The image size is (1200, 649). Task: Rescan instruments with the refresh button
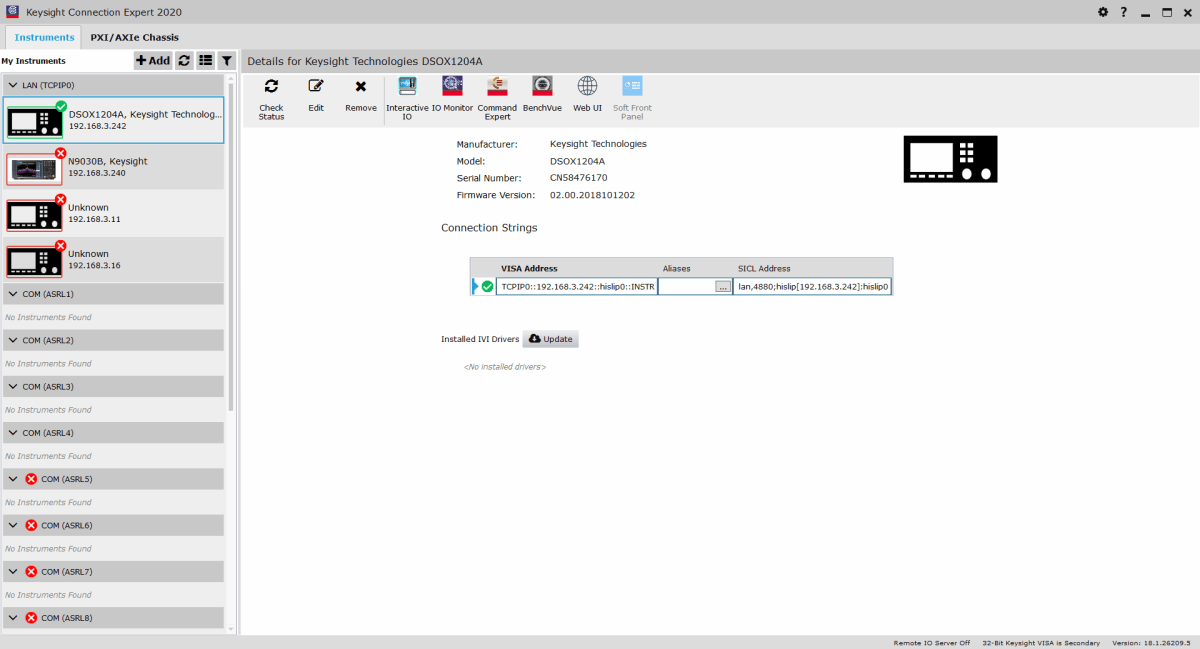tap(184, 61)
